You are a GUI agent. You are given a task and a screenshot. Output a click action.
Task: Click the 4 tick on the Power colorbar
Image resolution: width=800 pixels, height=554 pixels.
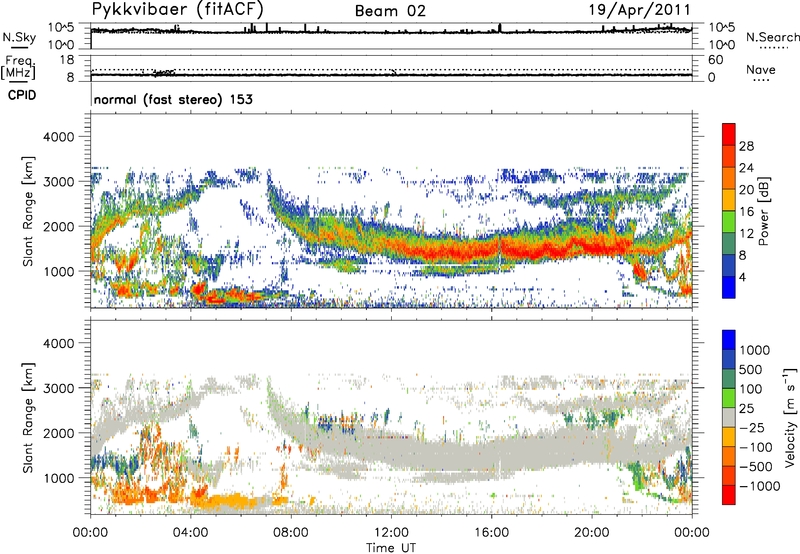742,277
